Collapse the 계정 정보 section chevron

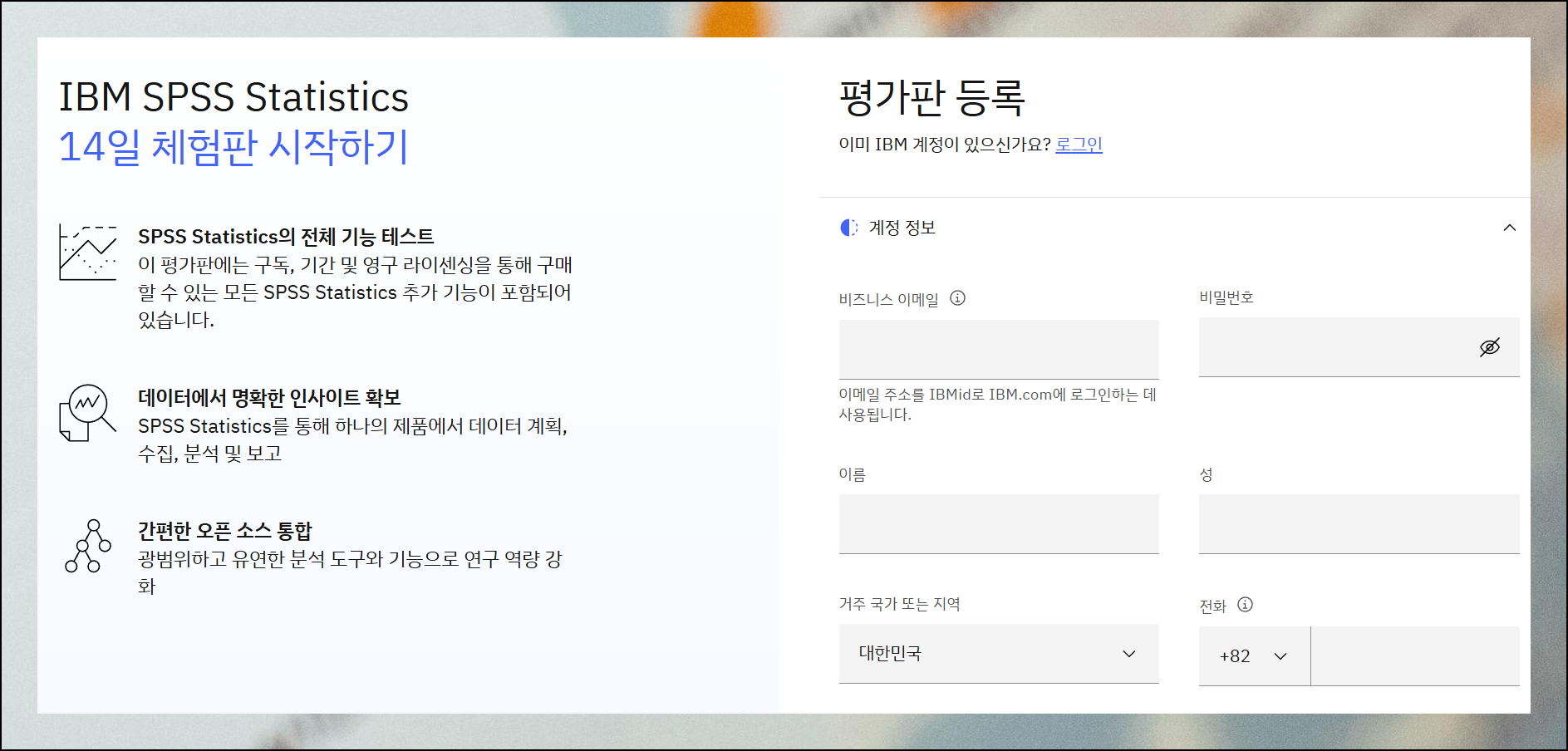pyautogui.click(x=1510, y=228)
